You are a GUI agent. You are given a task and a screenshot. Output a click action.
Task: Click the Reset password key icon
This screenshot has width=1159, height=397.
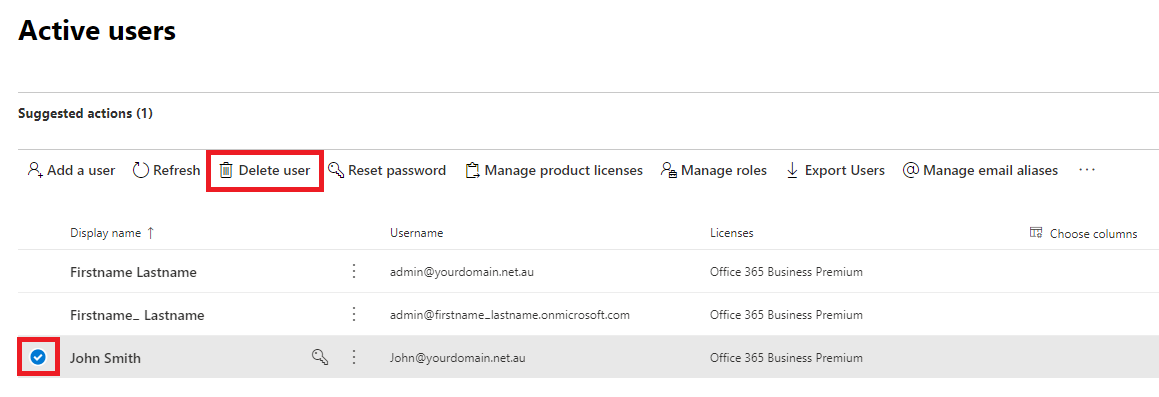(x=336, y=170)
